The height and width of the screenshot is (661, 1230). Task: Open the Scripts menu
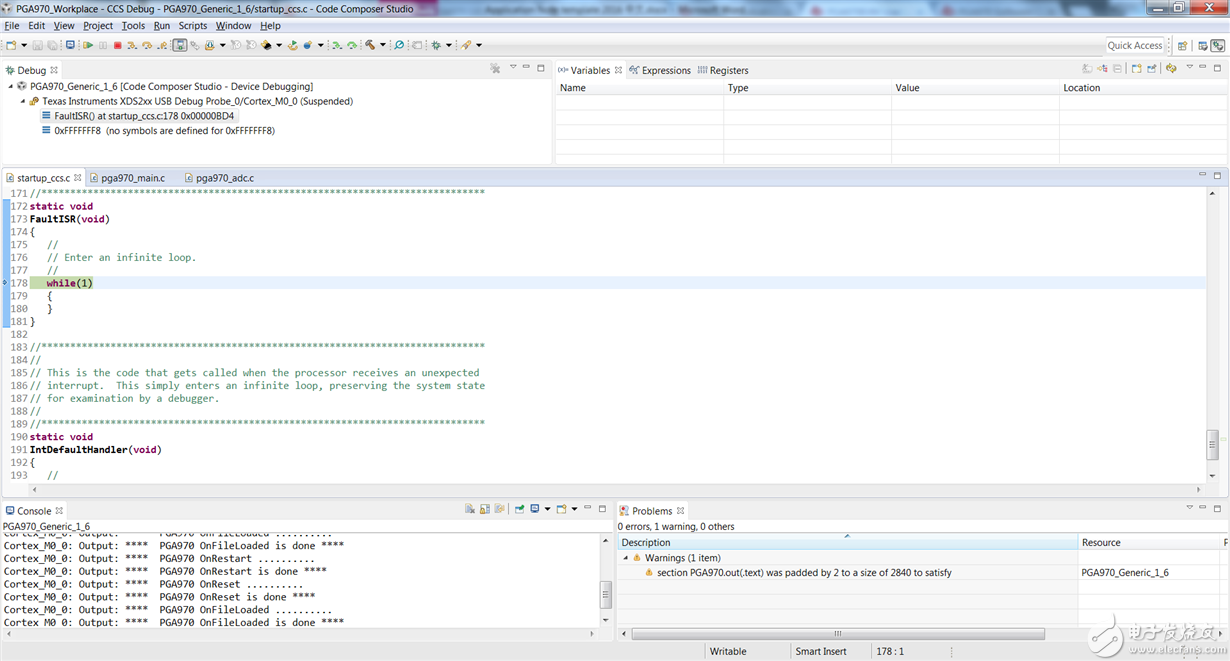point(193,25)
